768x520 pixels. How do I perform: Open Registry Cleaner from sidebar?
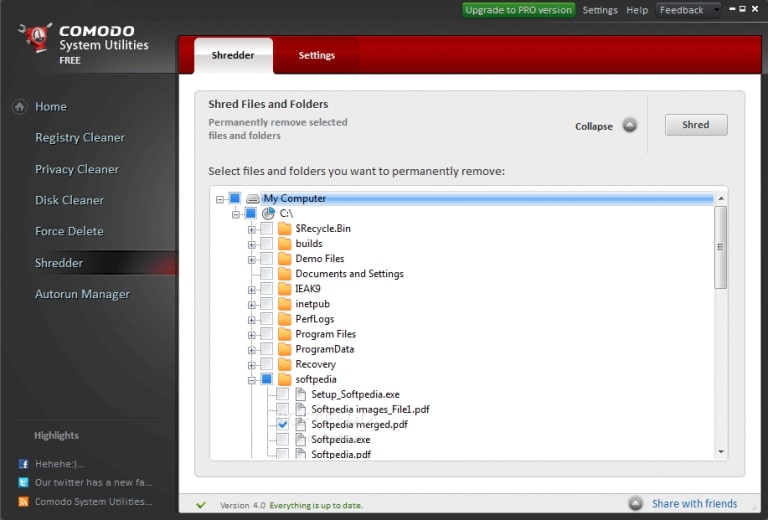coord(80,138)
